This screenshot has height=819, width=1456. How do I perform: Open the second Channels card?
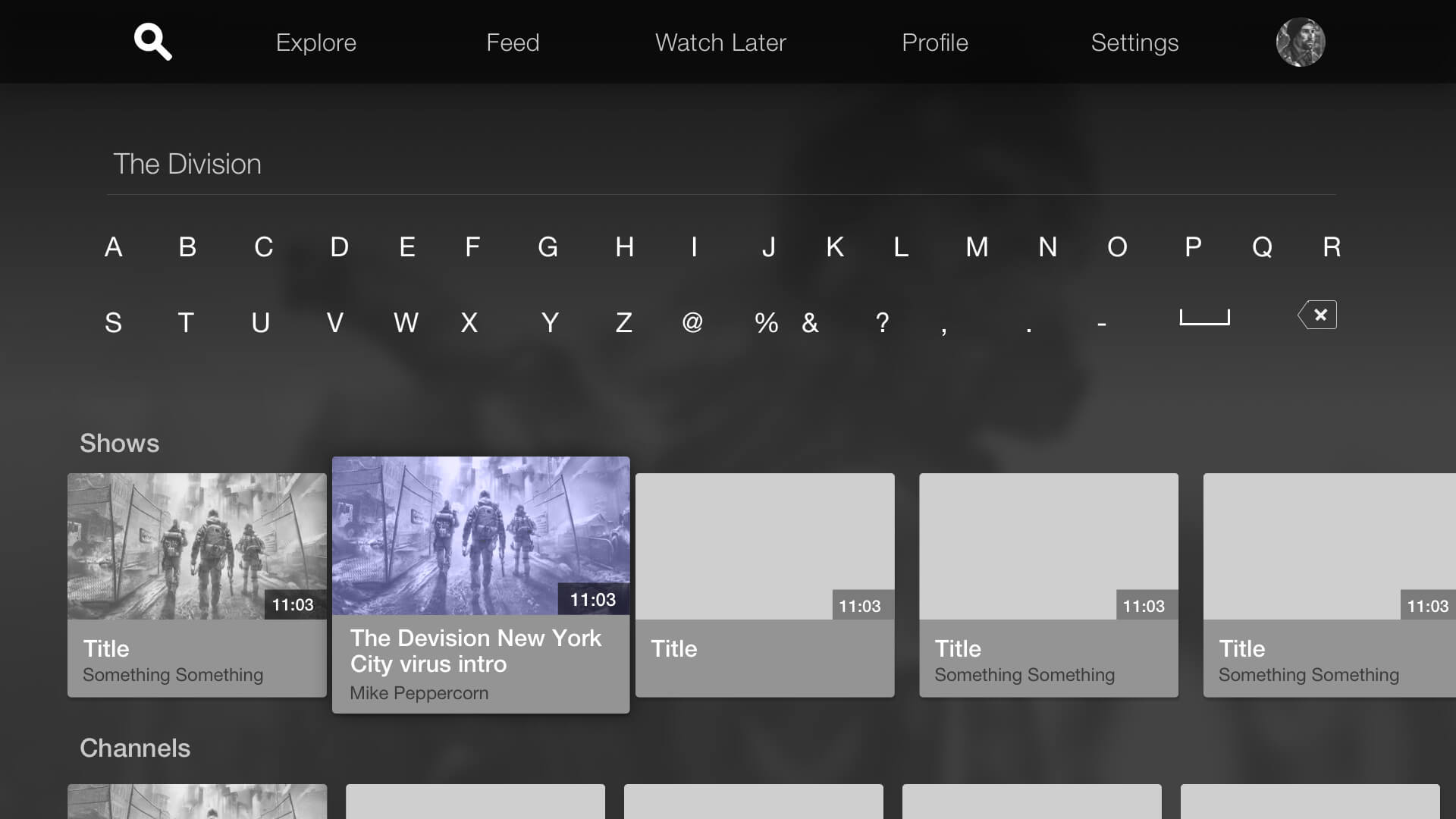tap(475, 802)
